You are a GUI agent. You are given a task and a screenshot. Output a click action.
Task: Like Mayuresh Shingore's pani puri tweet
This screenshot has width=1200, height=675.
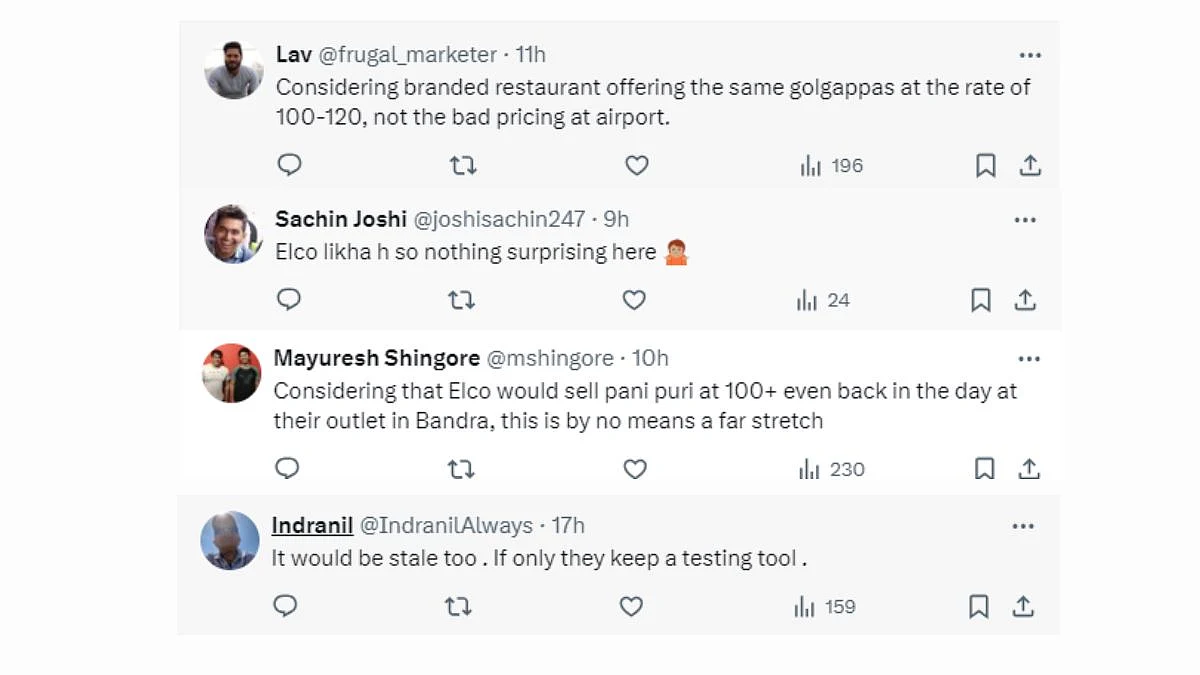point(635,468)
